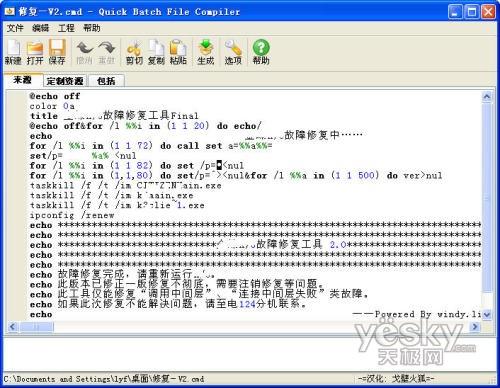This screenshot has height=388, width=500.
Task: Click the 重做 redo arrow icon
Action: point(107,51)
